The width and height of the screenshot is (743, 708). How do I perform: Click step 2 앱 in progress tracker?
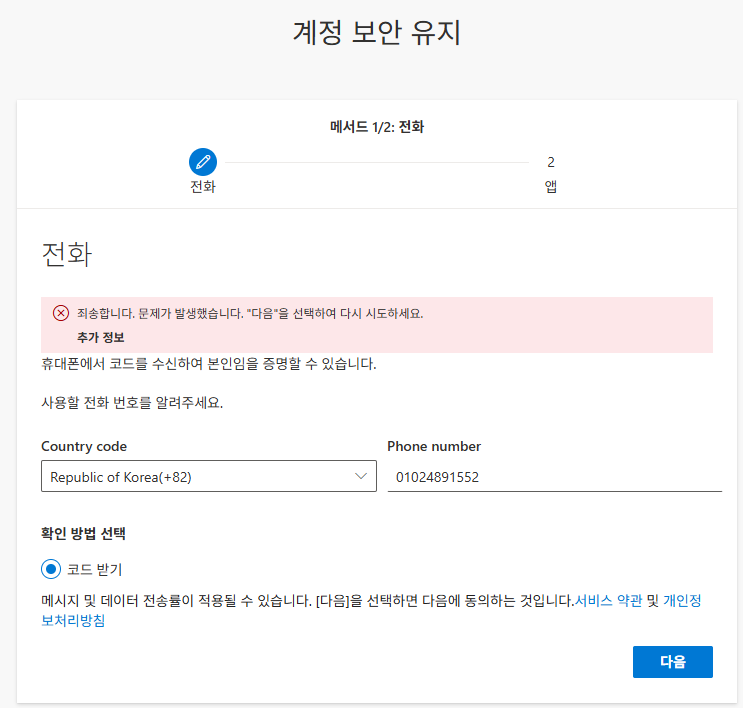[x=551, y=173]
